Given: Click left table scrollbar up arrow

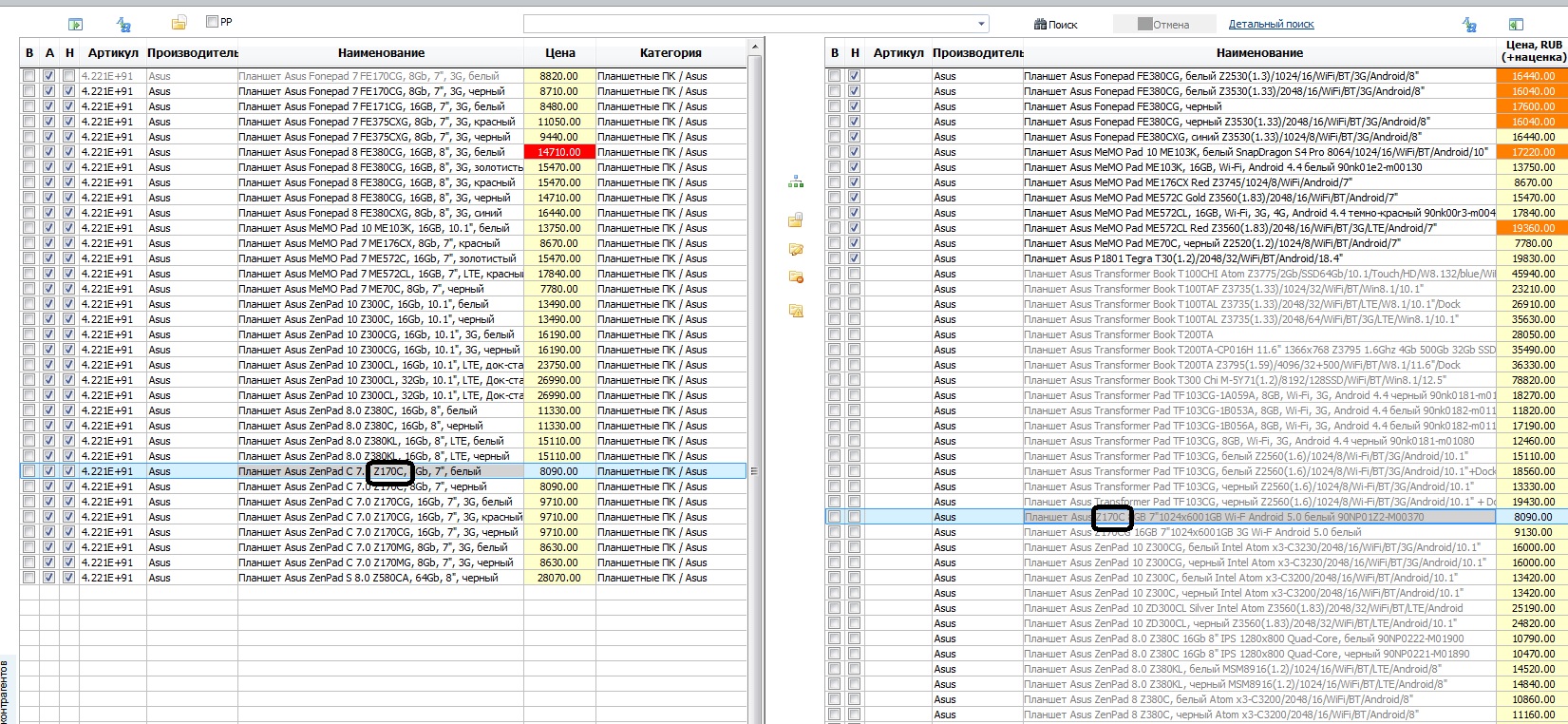Looking at the screenshot, I should [755, 47].
